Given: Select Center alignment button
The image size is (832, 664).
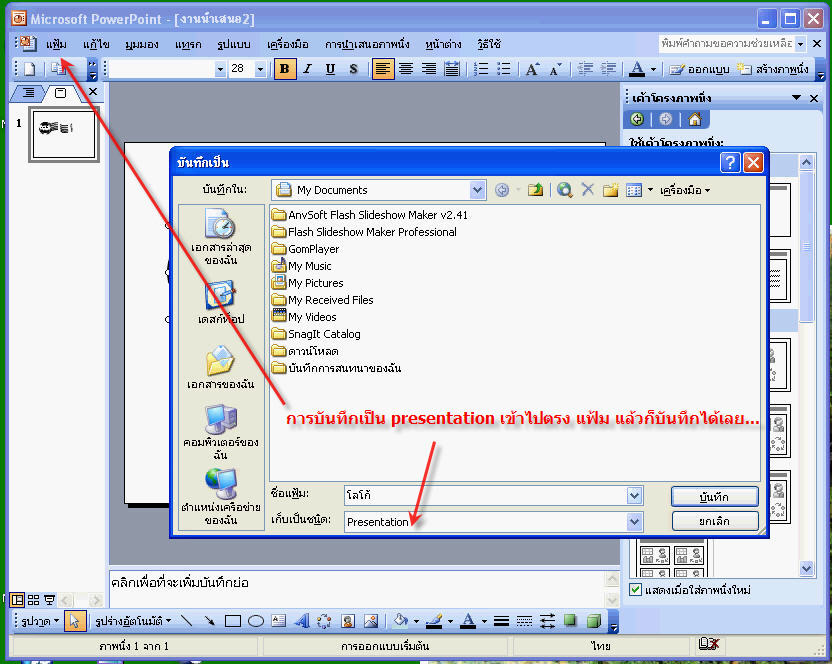Looking at the screenshot, I should (406, 69).
